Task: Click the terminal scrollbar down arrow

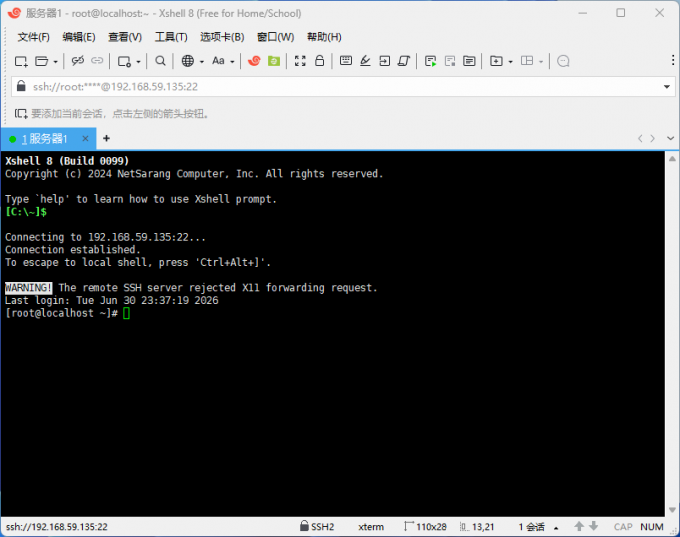Action: 672,510
